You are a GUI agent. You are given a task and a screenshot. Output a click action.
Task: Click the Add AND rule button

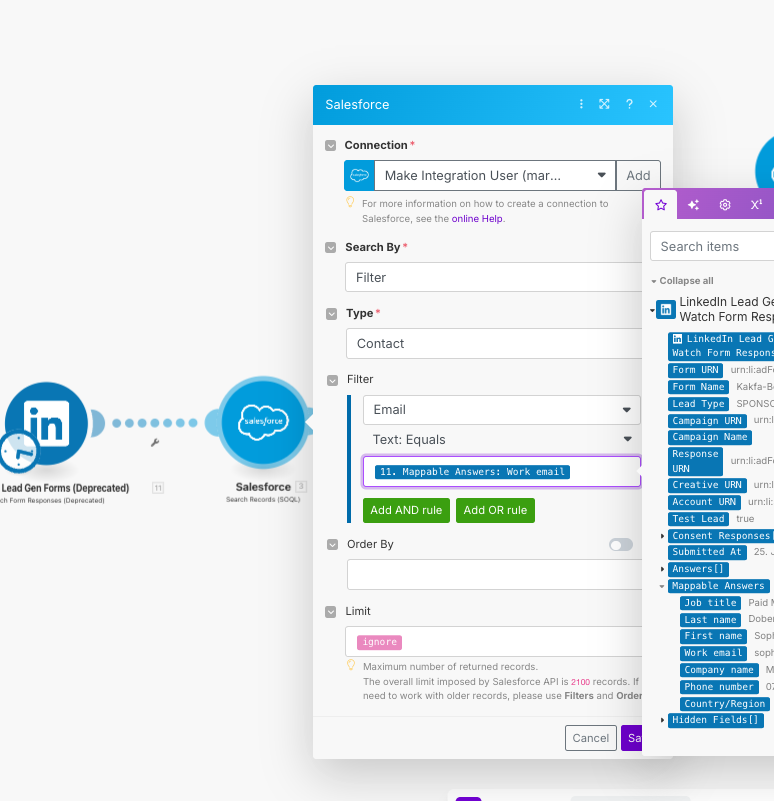(406, 510)
